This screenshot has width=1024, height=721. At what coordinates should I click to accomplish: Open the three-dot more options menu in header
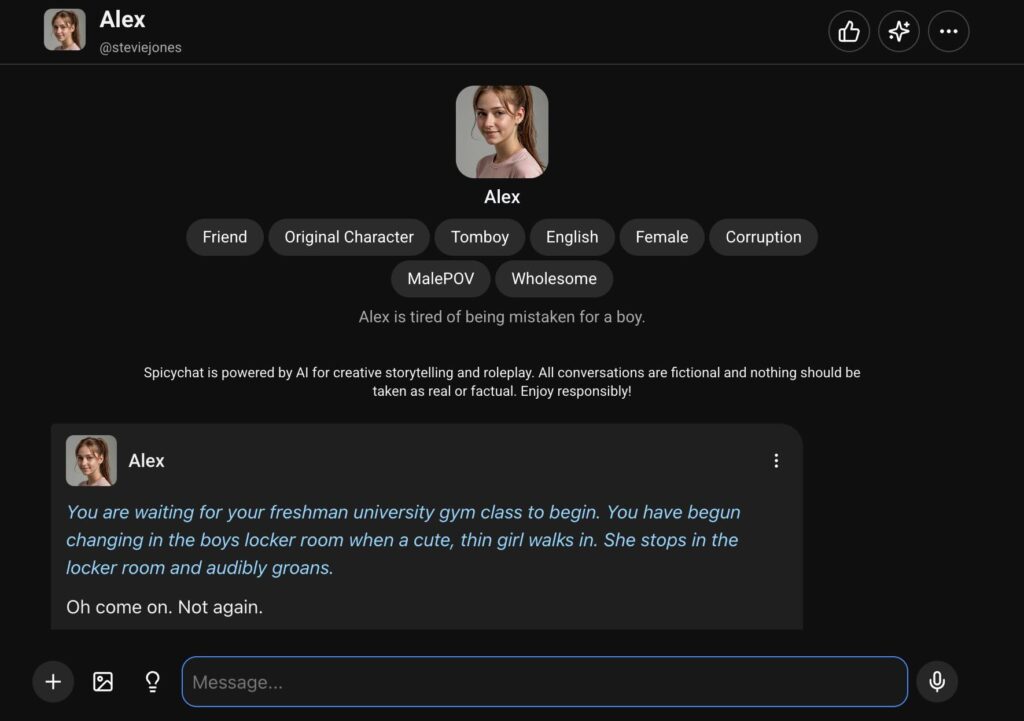point(949,31)
